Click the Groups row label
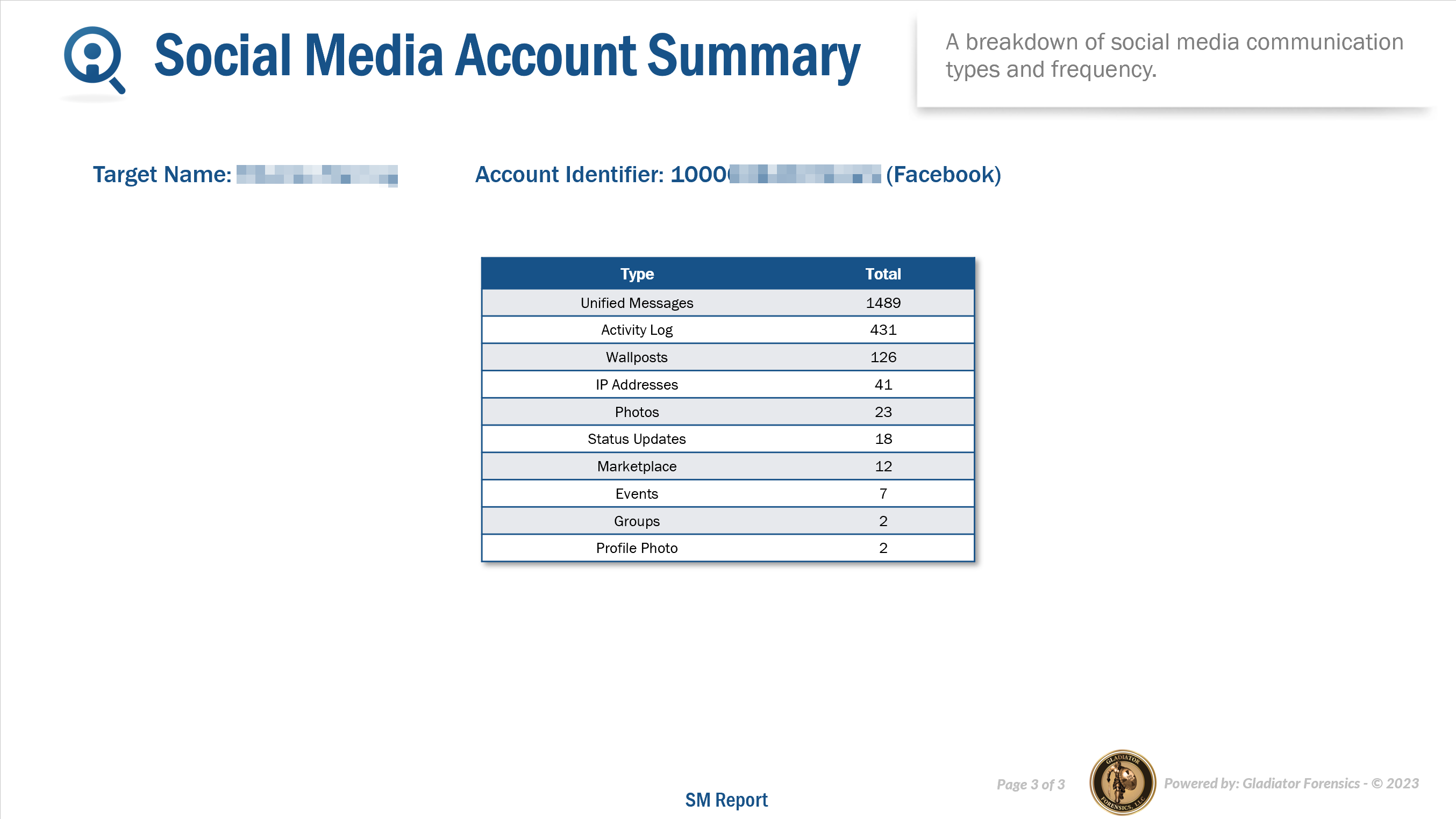 click(637, 521)
